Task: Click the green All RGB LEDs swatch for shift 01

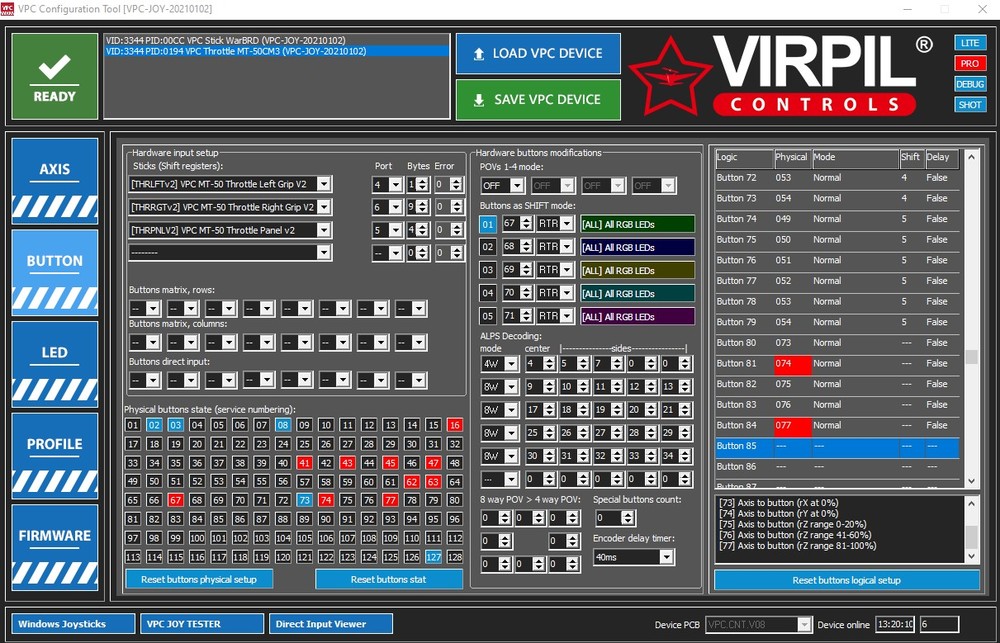Action: [x=637, y=225]
